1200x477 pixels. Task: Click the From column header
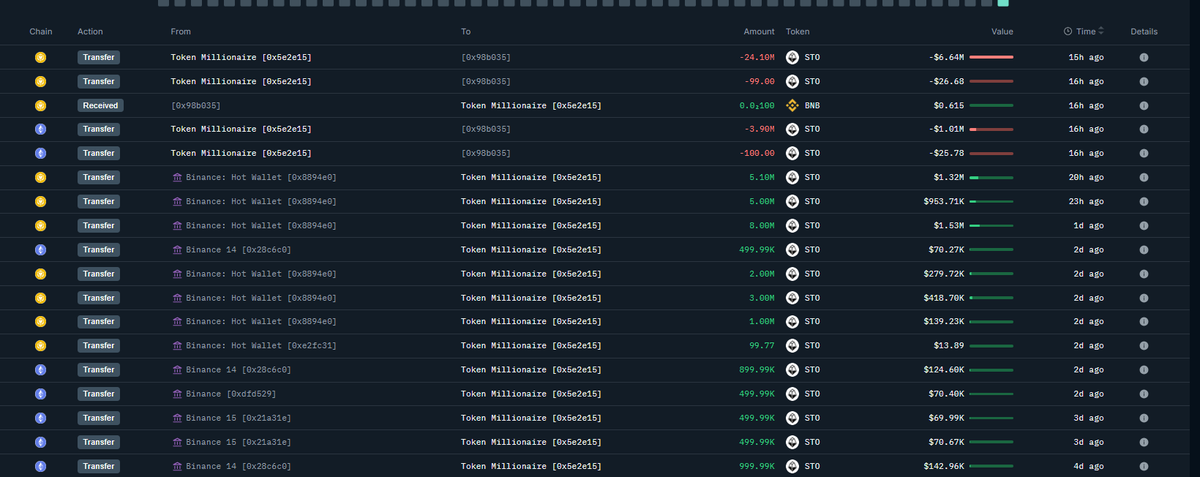[x=181, y=32]
